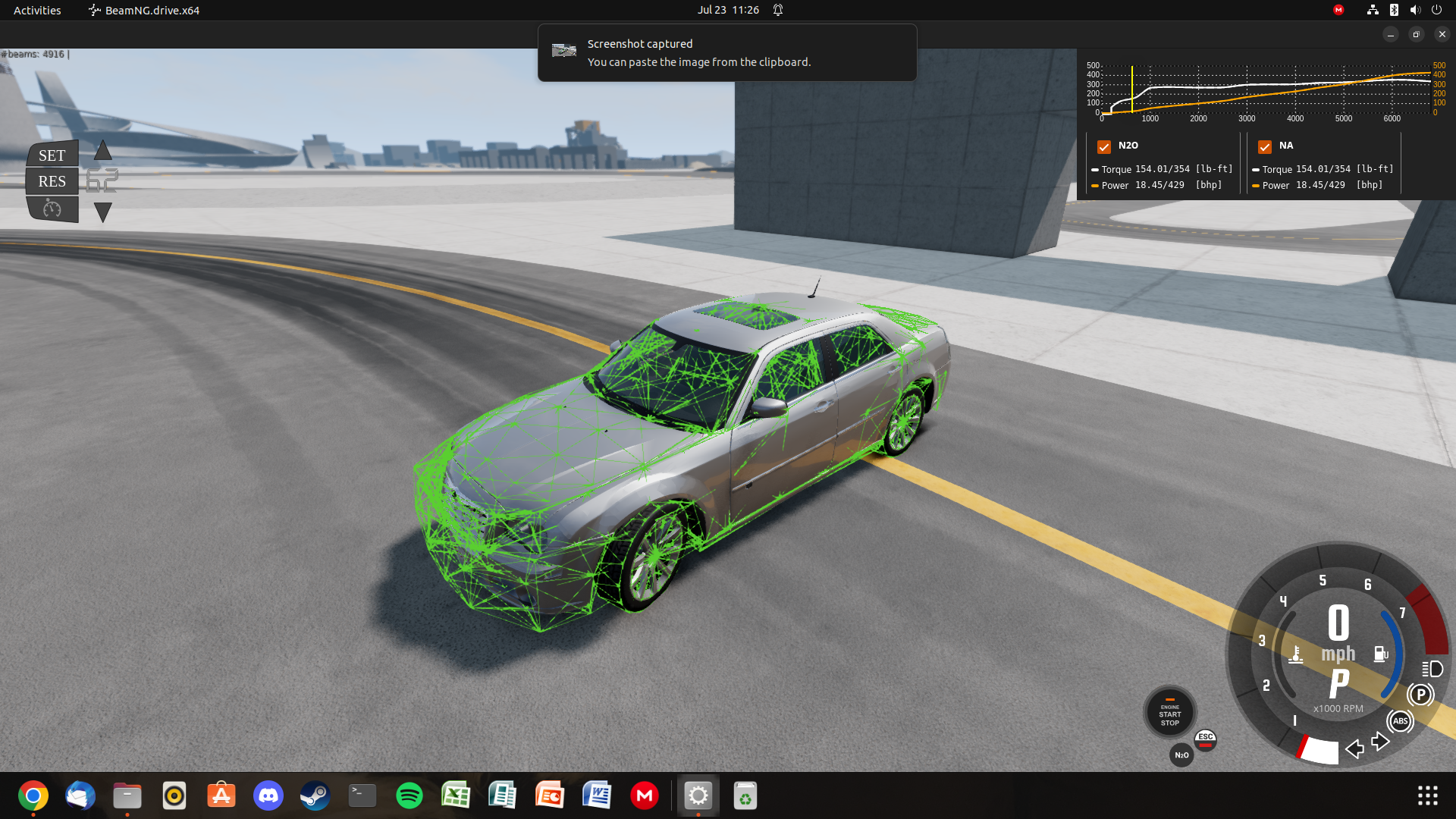Click the torque curve graph area
Viewport: 1456px width, 819px height.
tap(1266, 89)
